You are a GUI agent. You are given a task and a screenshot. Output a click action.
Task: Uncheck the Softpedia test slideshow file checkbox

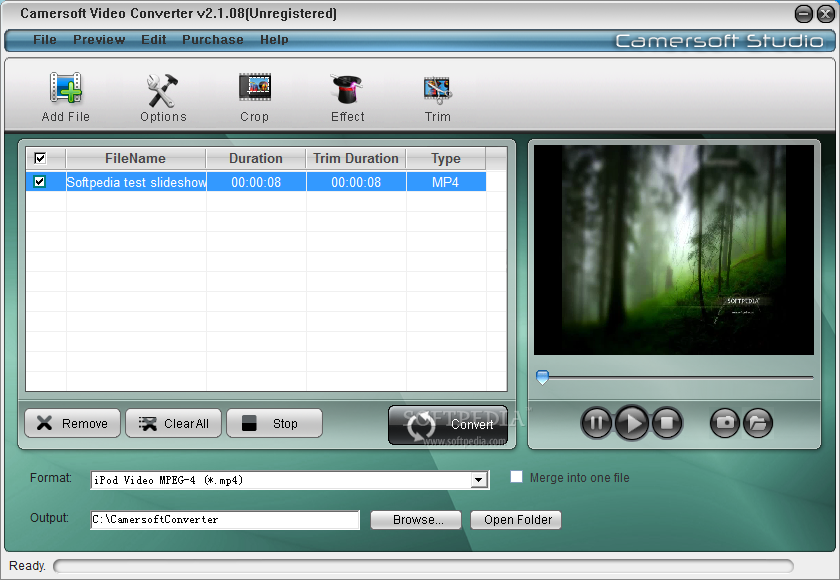(40, 182)
